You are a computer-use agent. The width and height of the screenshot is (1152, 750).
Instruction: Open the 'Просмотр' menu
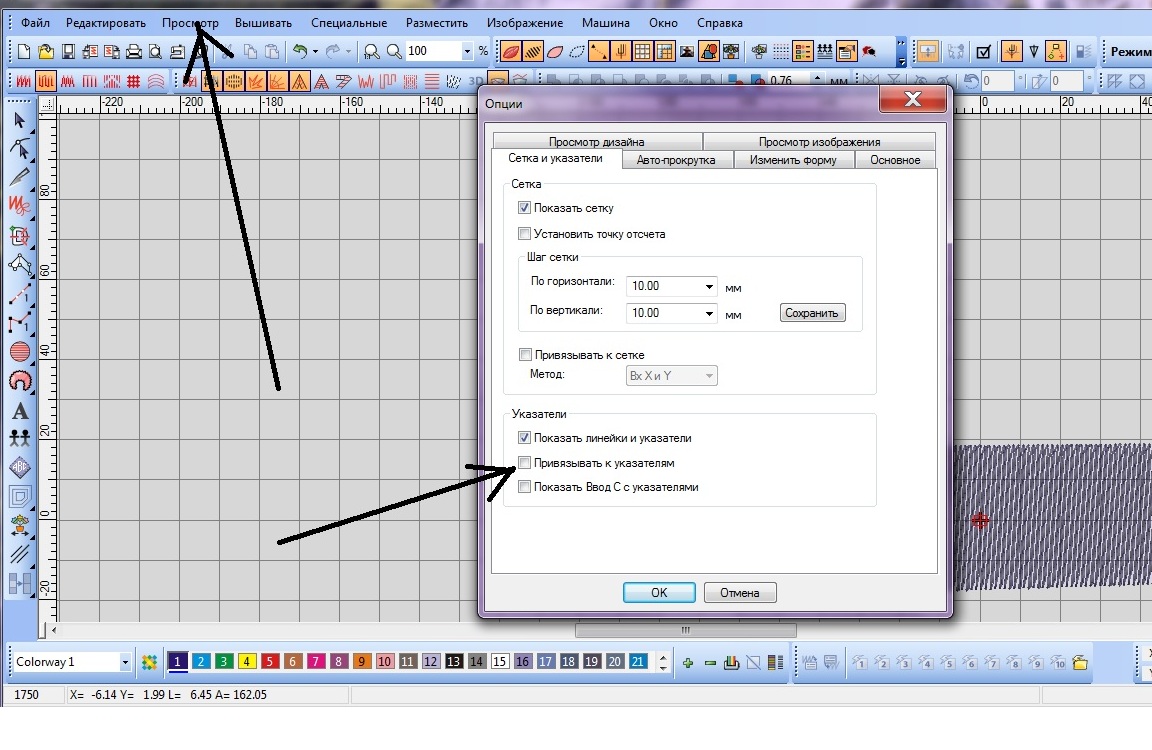(190, 23)
